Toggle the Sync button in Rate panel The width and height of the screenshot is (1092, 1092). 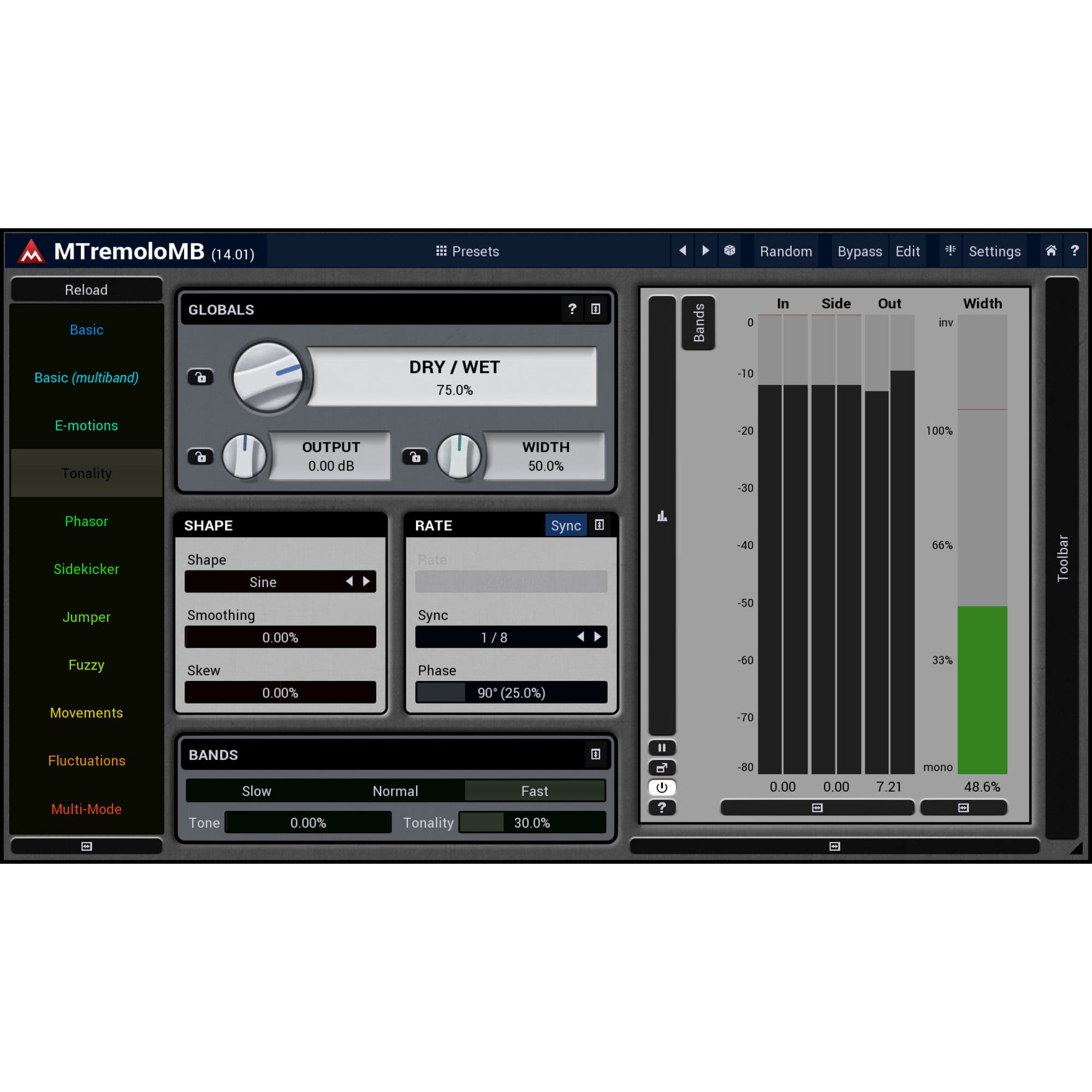pyautogui.click(x=566, y=526)
